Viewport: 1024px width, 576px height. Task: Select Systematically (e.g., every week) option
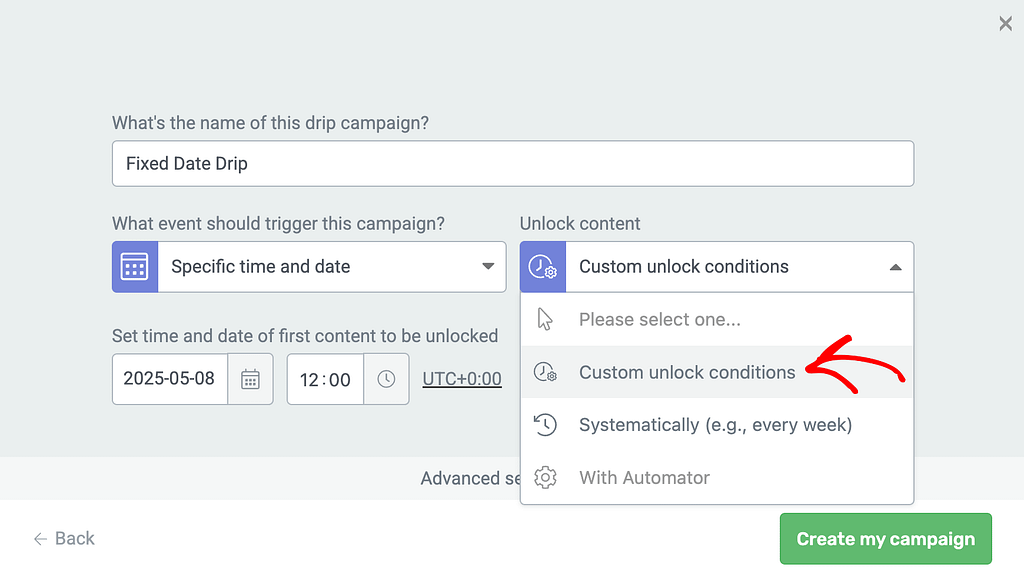pyautogui.click(x=717, y=424)
